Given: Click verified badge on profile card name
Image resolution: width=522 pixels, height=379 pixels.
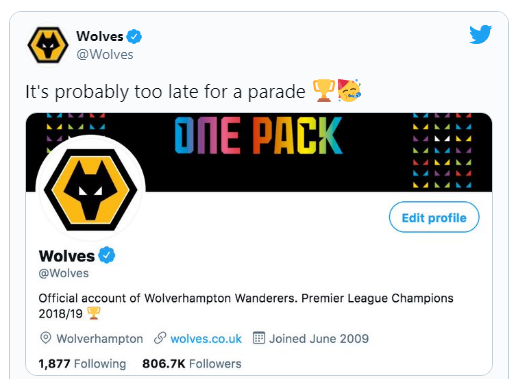Looking at the screenshot, I should point(107,255).
